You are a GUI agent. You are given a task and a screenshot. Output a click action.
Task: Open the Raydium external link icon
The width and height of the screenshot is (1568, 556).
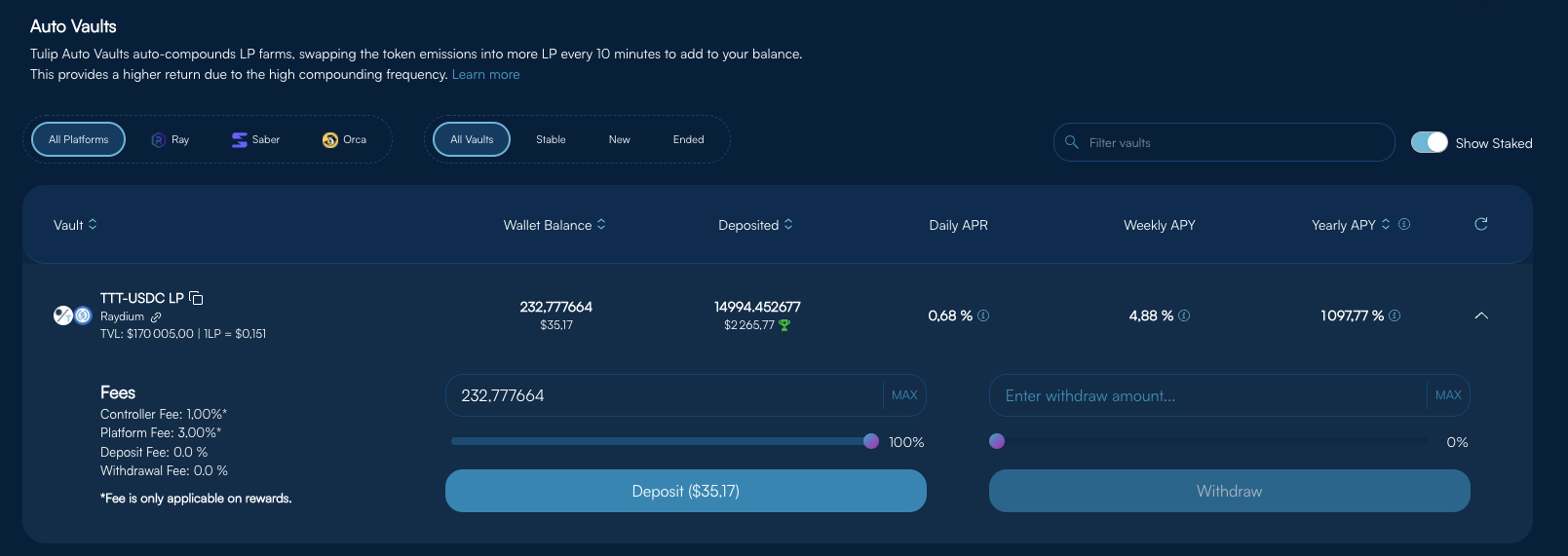point(156,316)
